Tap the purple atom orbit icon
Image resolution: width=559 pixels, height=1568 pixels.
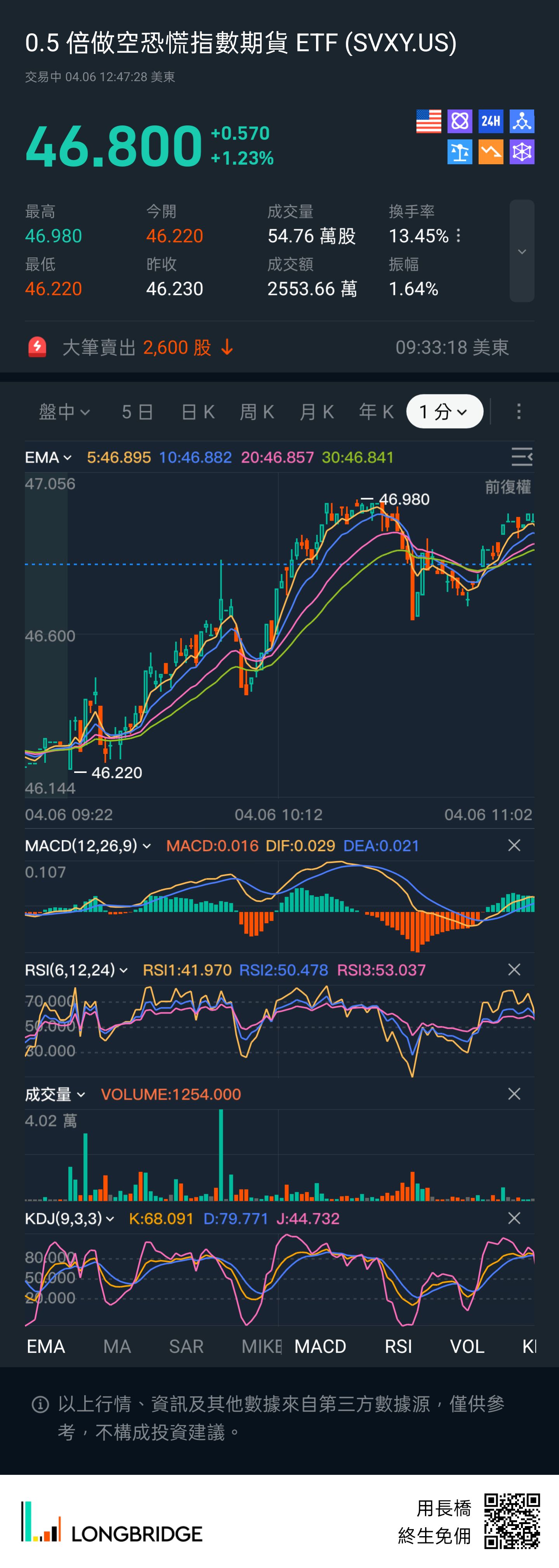coord(460,121)
